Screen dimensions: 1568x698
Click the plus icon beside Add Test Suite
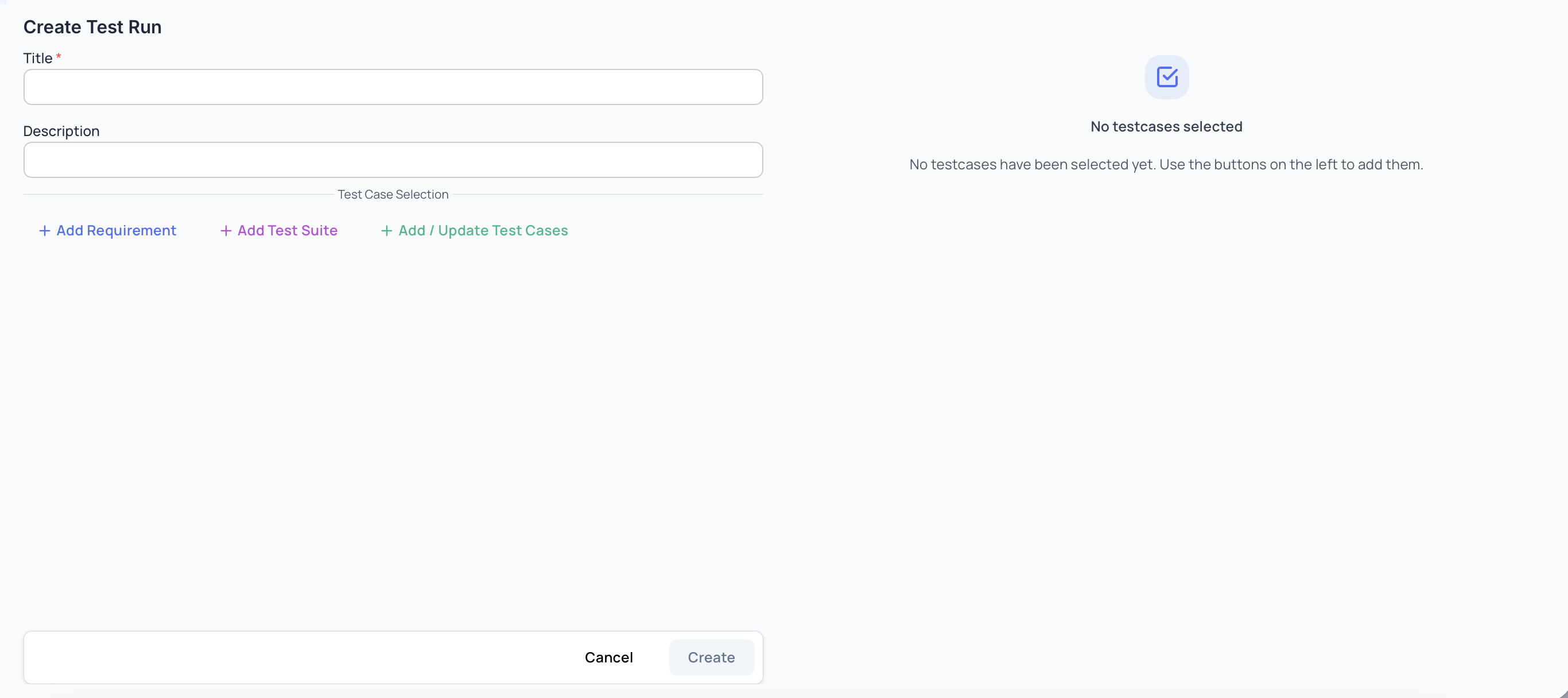click(224, 231)
